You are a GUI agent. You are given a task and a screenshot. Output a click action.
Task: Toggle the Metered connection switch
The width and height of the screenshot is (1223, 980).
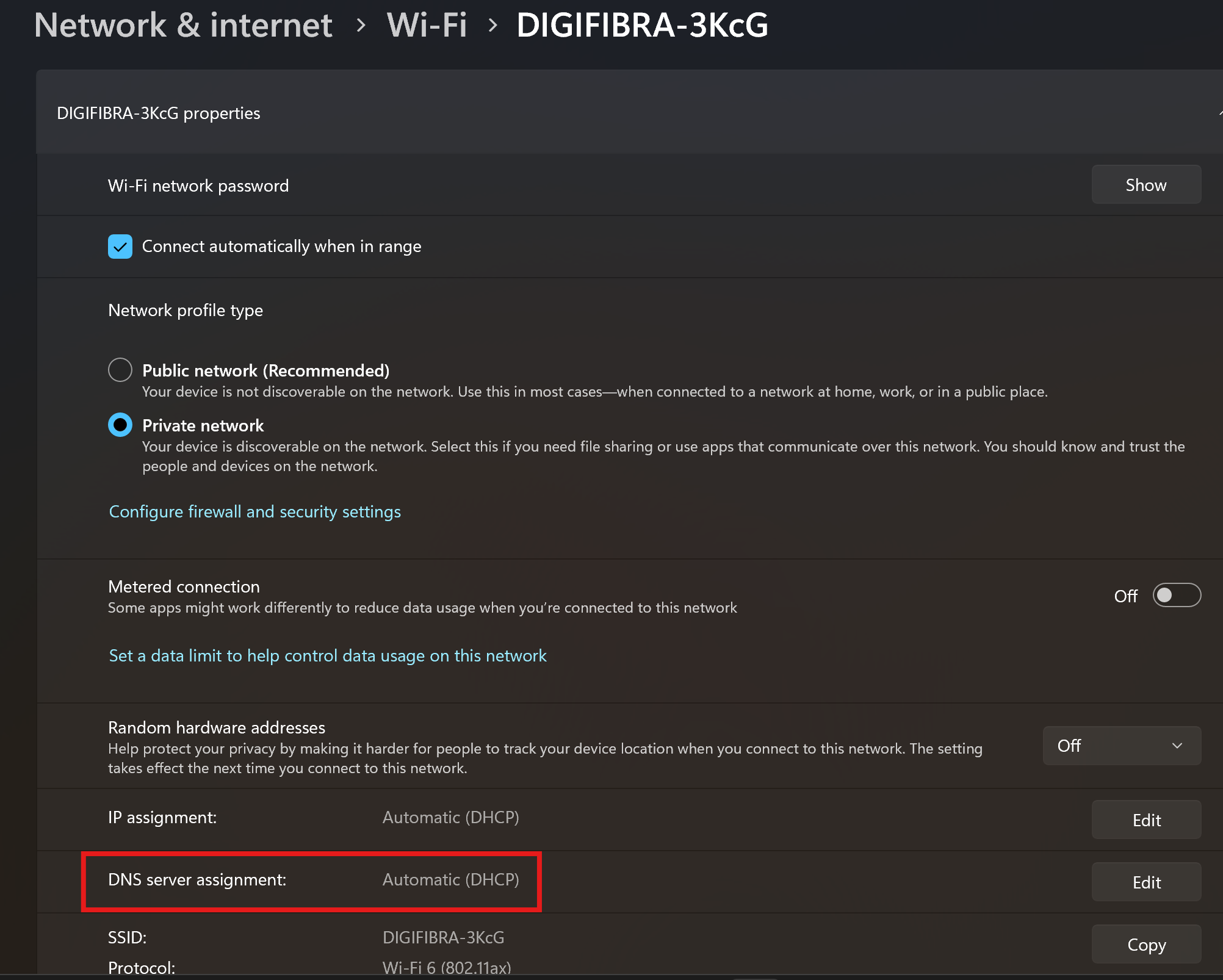tap(1176, 595)
